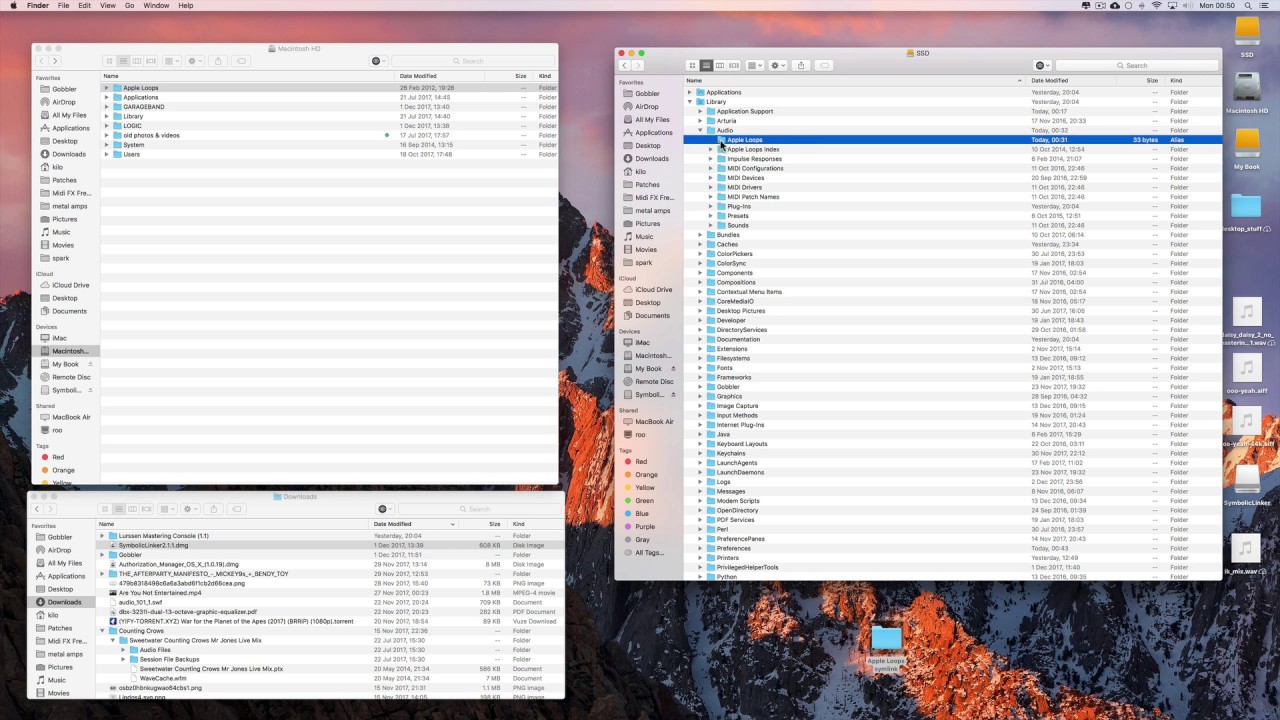The width and height of the screenshot is (1280, 720).
Task: Click All Tags… in the SSD sidebar
Action: (x=648, y=553)
